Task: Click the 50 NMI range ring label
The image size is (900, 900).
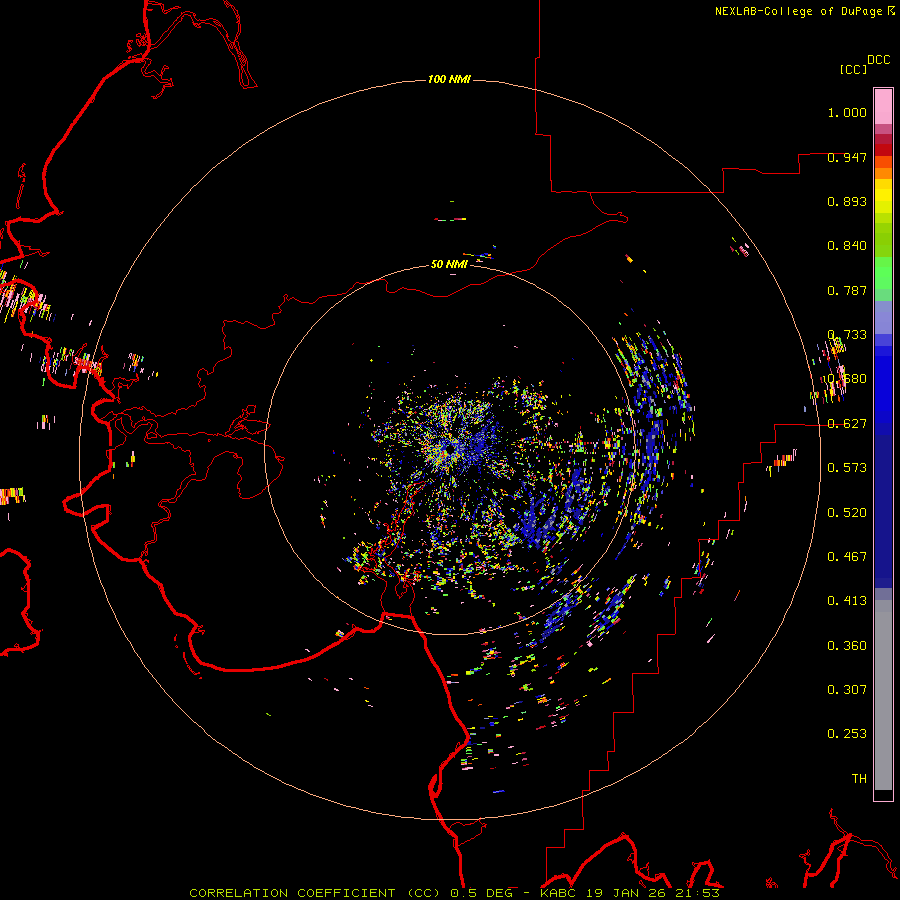Action: pyautogui.click(x=449, y=264)
